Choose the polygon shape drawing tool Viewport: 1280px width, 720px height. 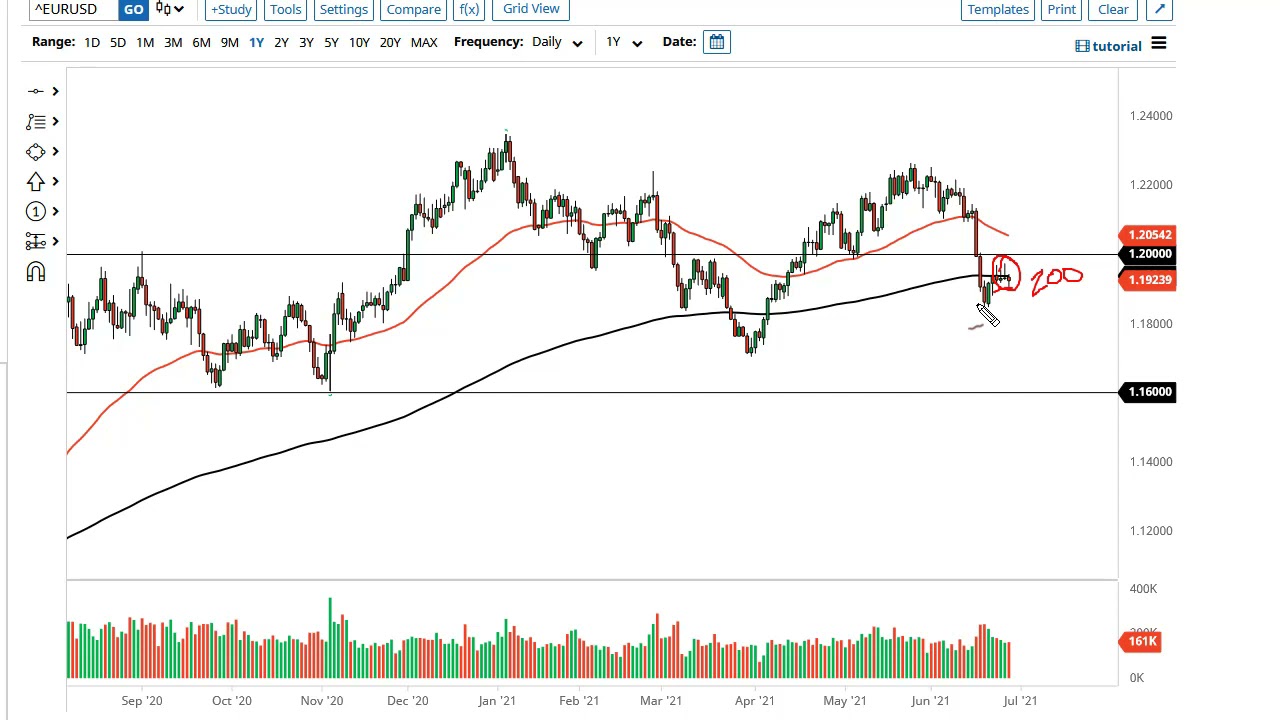[36, 152]
